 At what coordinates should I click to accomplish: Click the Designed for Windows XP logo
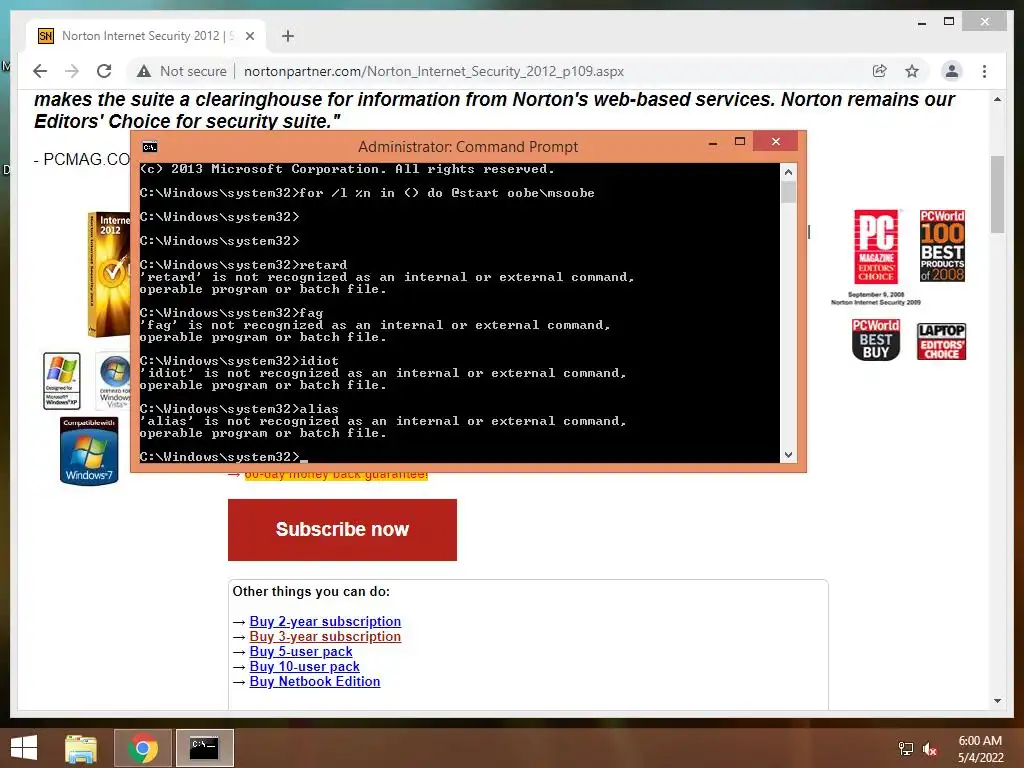pyautogui.click(x=62, y=381)
